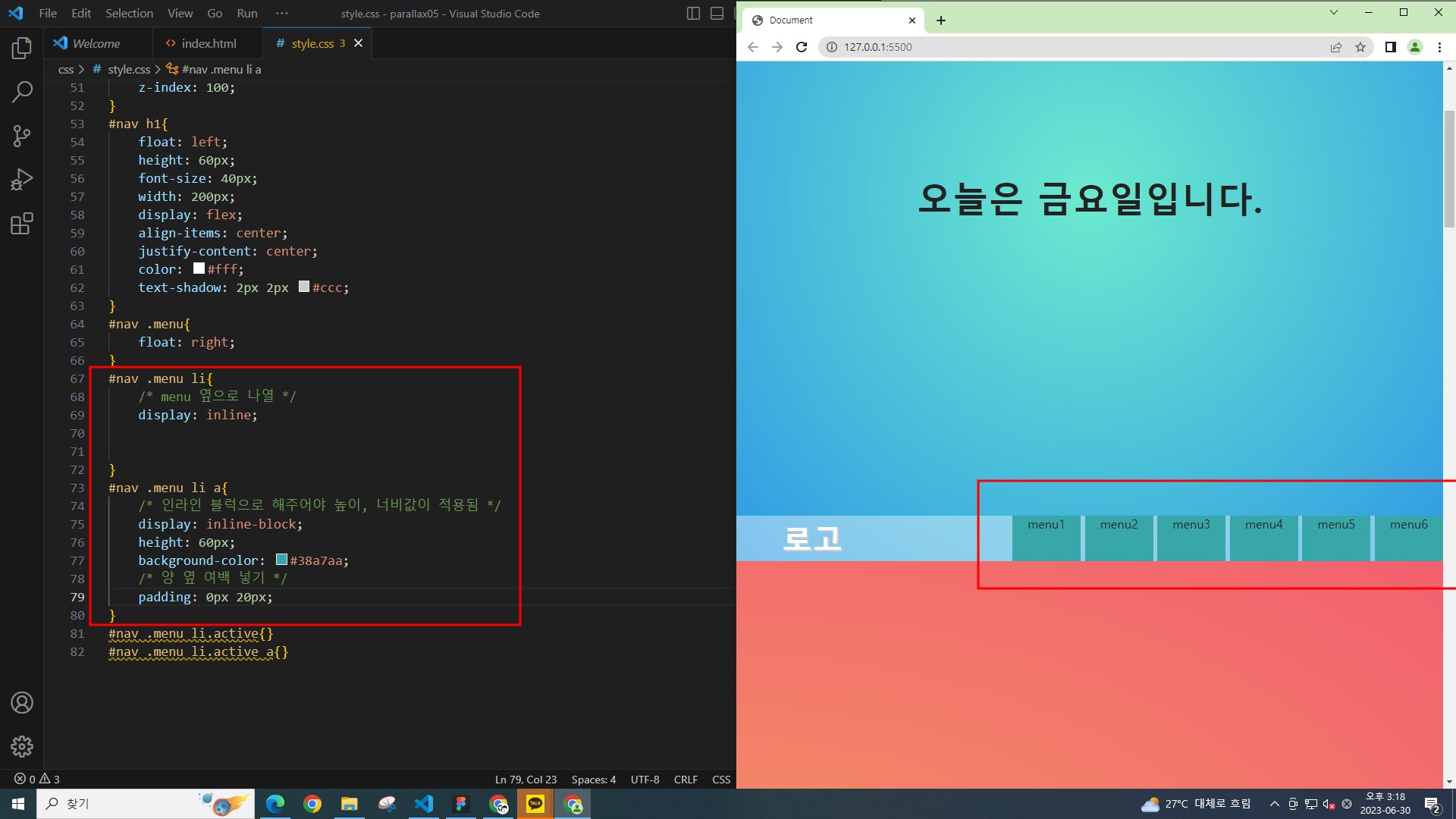Open the Accounts menu icon
Image resolution: width=1456 pixels, height=819 pixels.
click(22, 703)
